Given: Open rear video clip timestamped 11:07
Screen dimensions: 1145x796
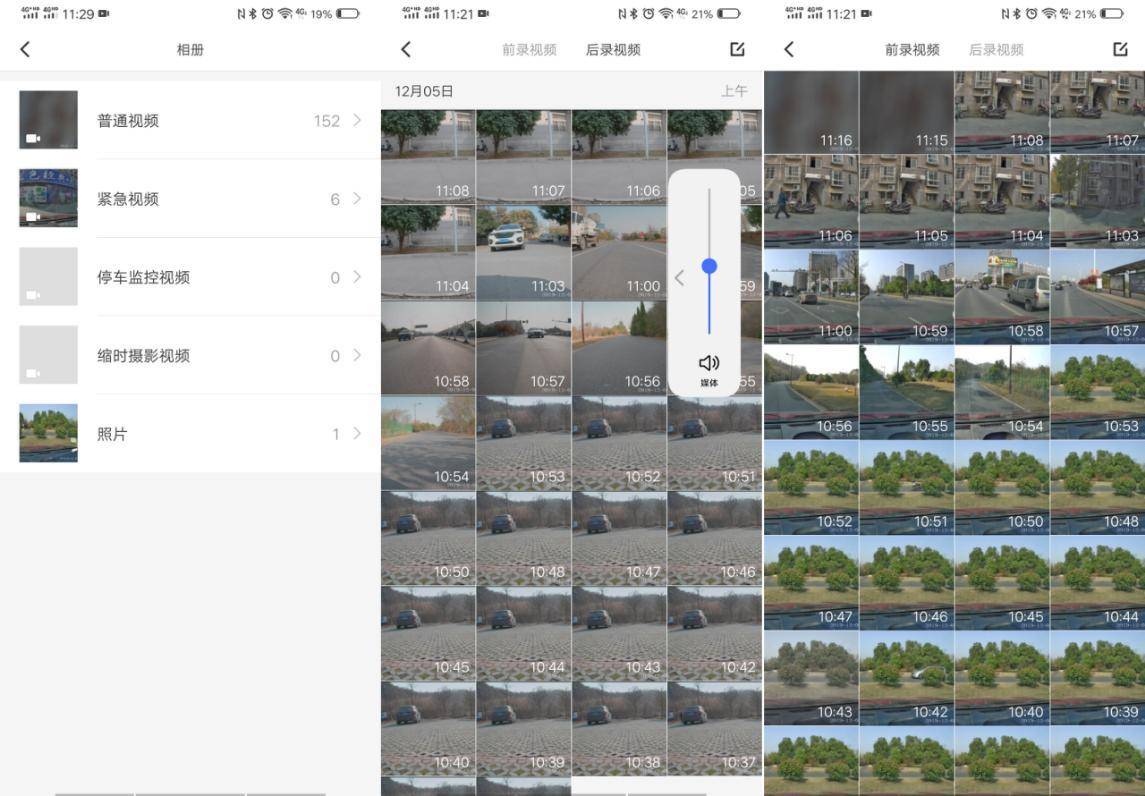Looking at the screenshot, I should (524, 156).
